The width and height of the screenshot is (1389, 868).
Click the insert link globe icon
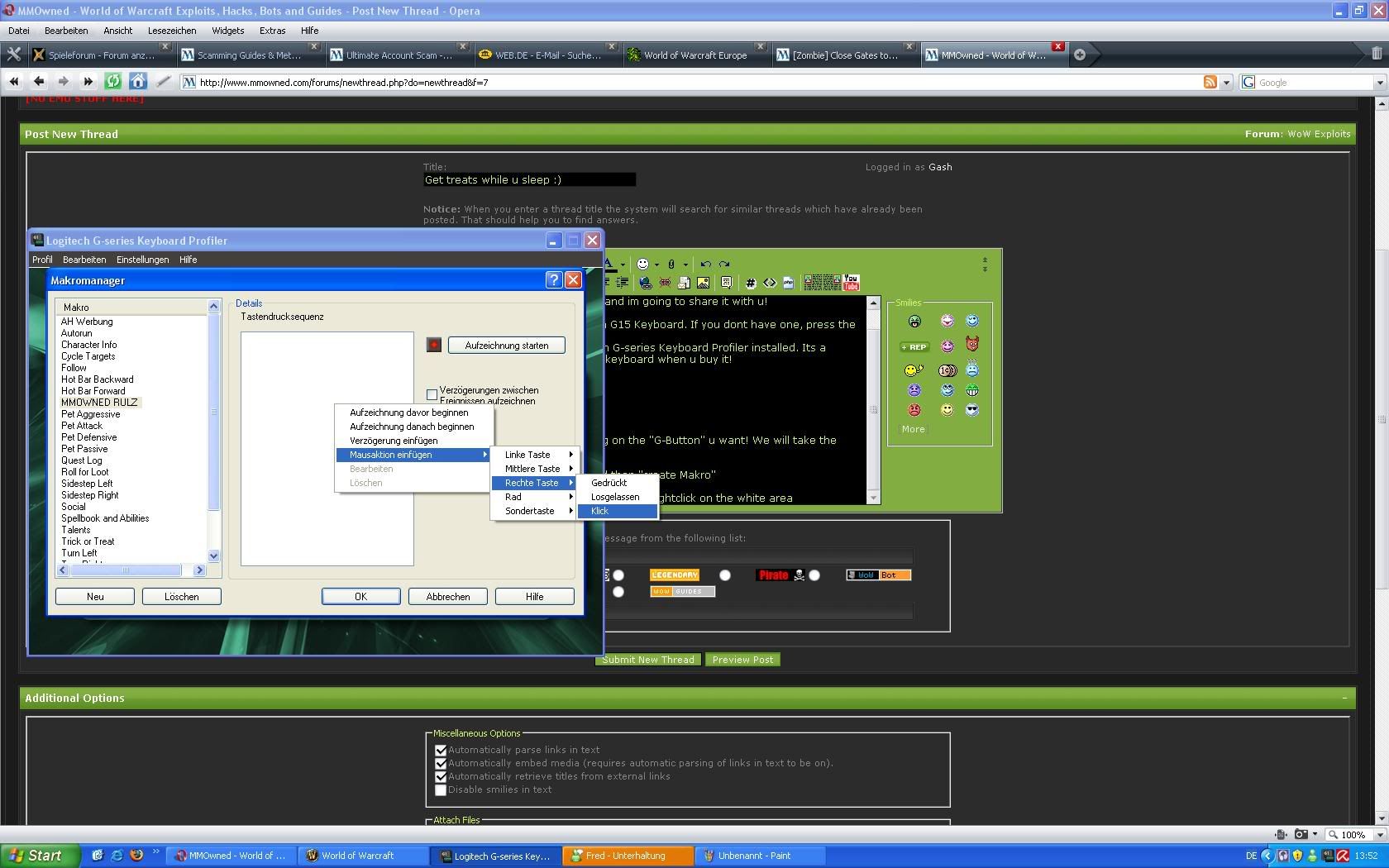pyautogui.click(x=646, y=283)
